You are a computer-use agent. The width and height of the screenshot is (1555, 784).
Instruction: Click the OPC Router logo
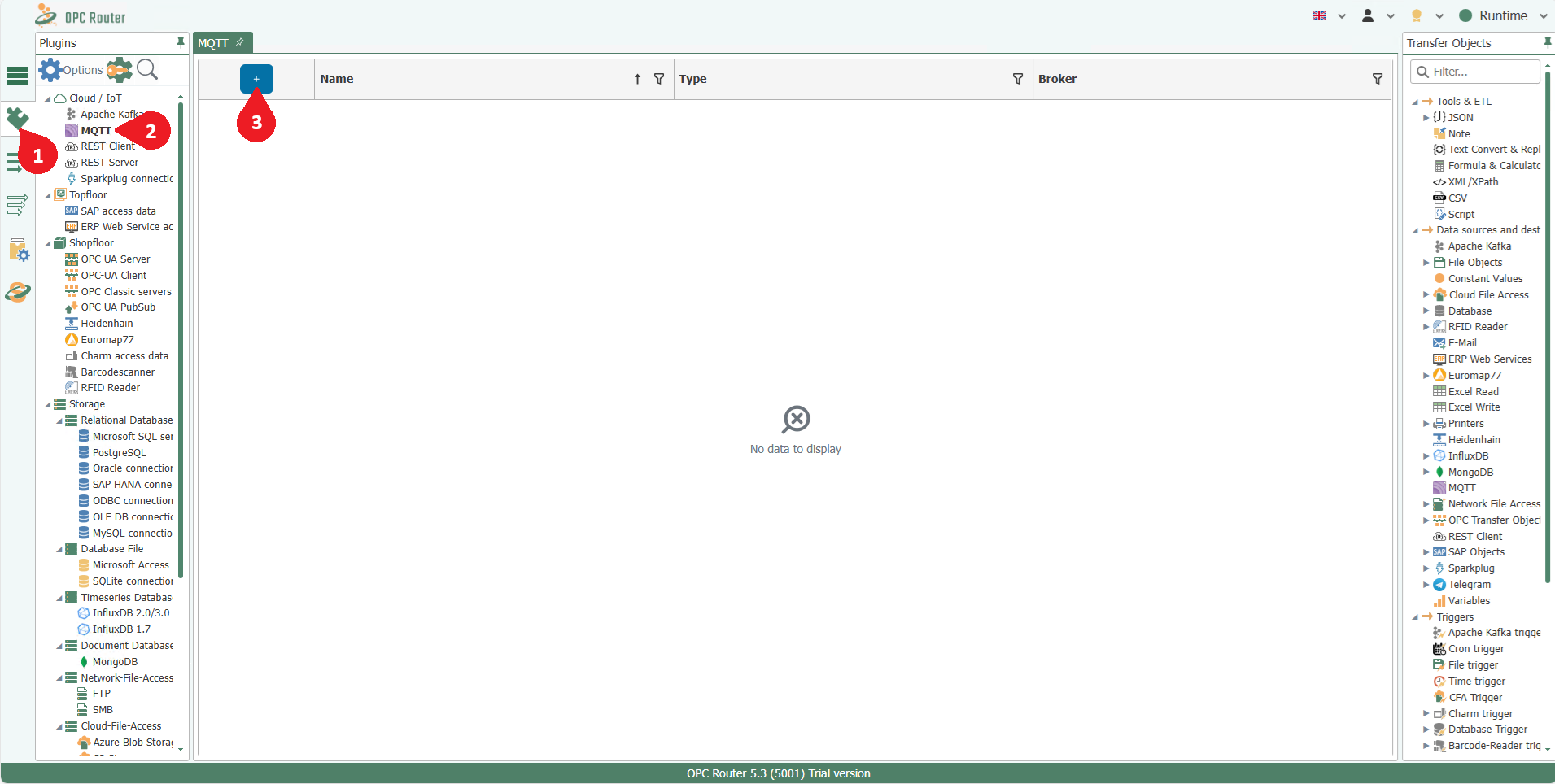coord(81,15)
